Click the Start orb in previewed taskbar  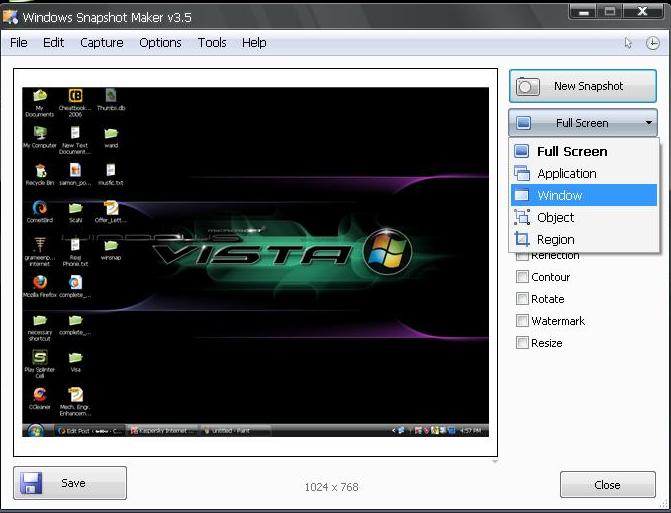point(36,430)
